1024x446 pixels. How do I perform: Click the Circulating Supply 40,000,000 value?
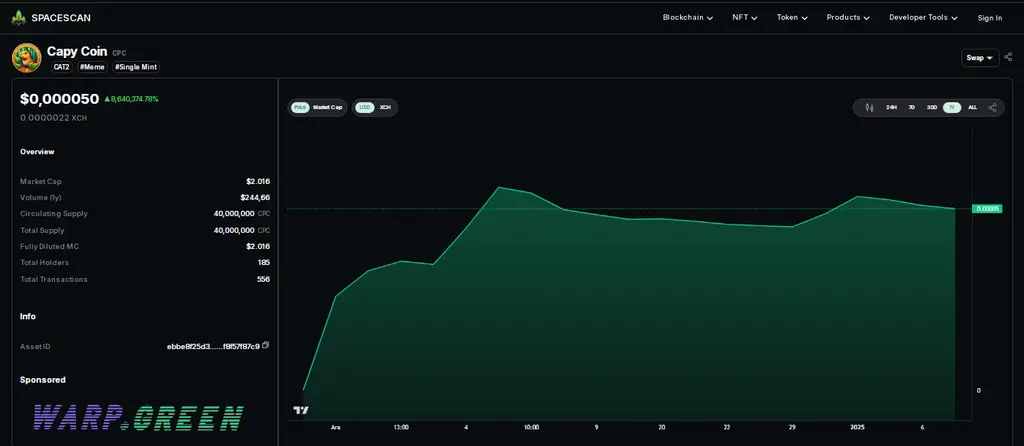(x=234, y=214)
